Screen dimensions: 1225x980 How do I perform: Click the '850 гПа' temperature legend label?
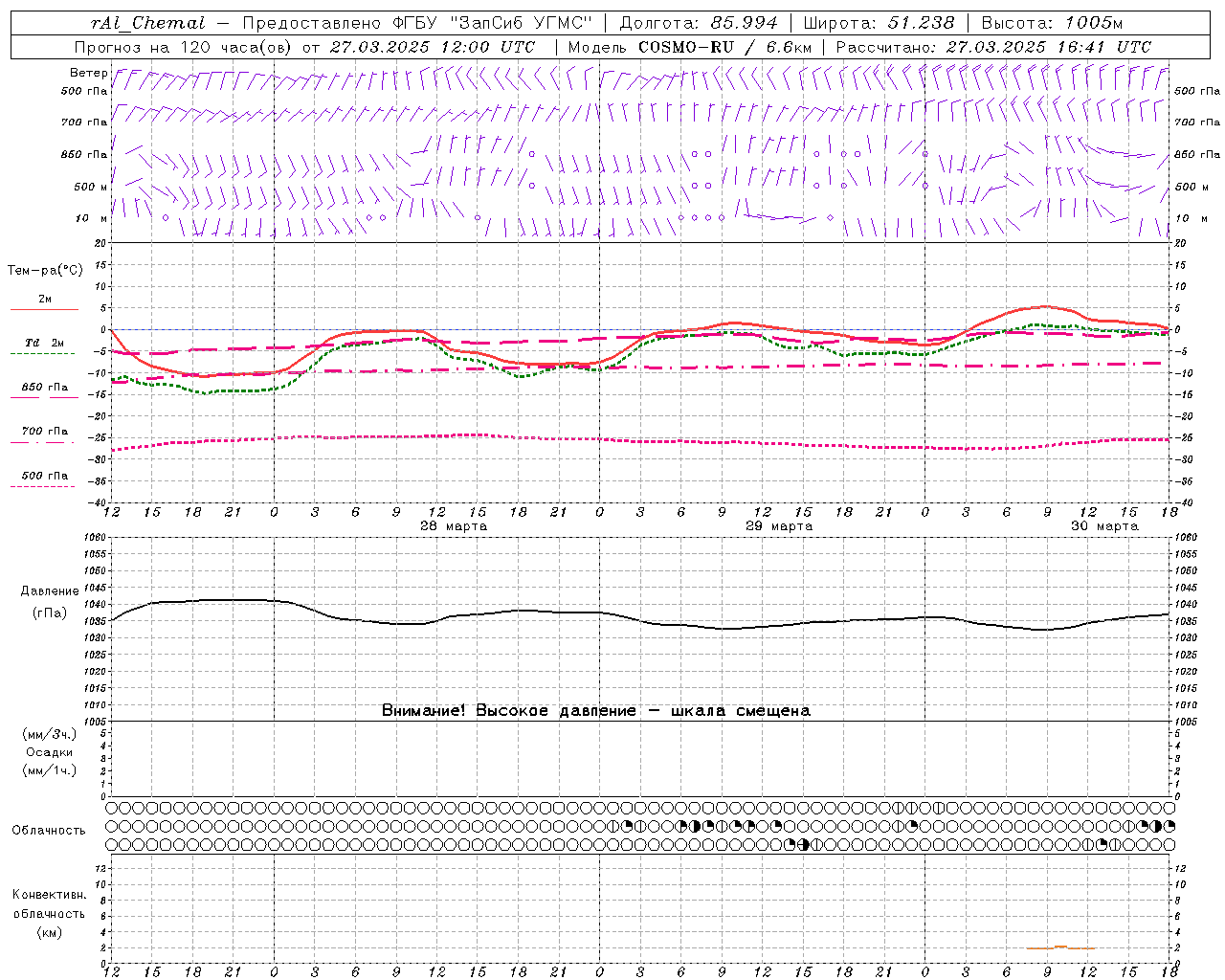tap(44, 387)
